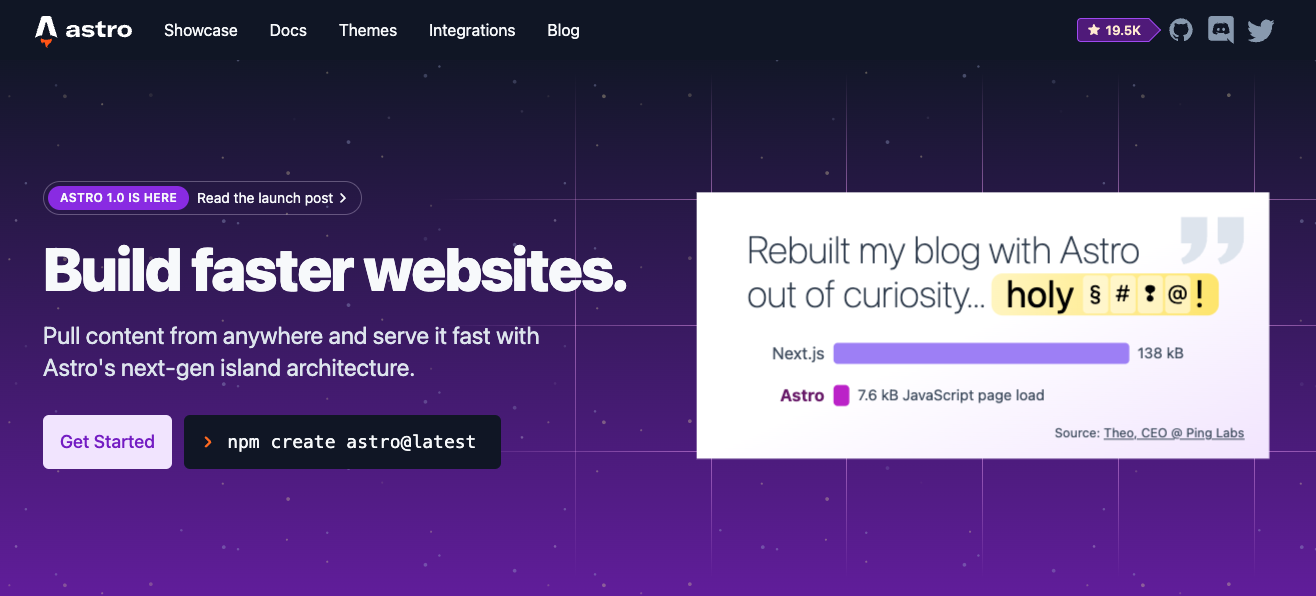The width and height of the screenshot is (1316, 596).
Task: Open 'Read the launch post' link
Action: point(265,198)
